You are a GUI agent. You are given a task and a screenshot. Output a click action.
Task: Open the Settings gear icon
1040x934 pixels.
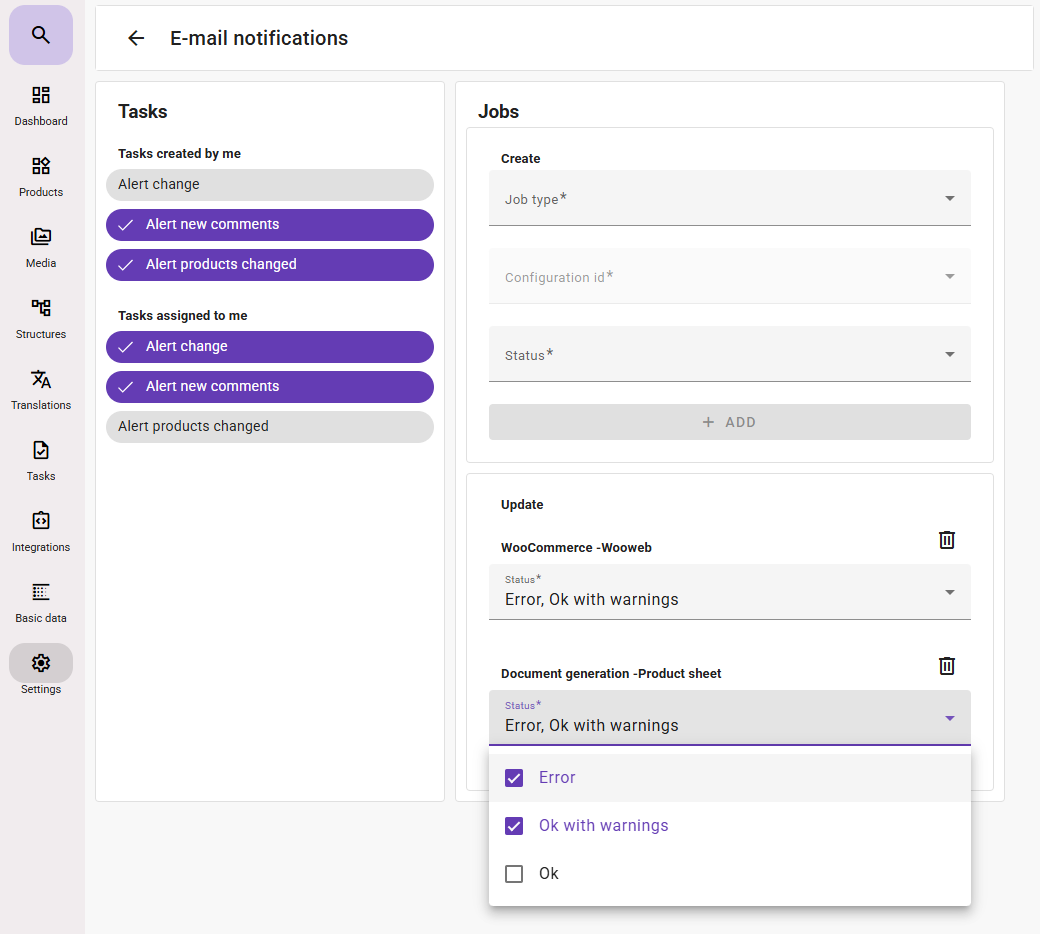click(x=40, y=663)
